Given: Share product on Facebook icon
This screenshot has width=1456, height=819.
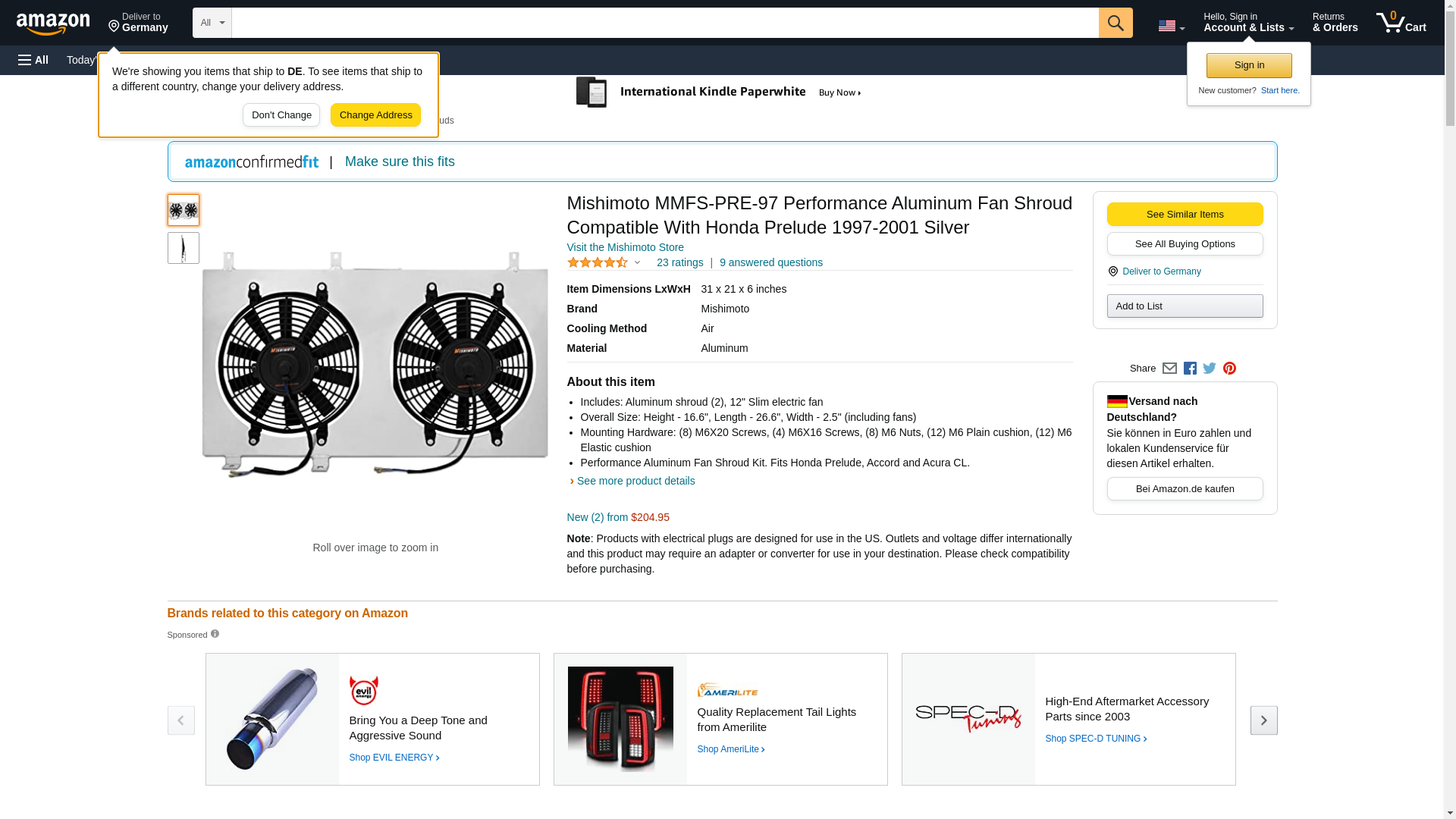Looking at the screenshot, I should pos(1190,369).
